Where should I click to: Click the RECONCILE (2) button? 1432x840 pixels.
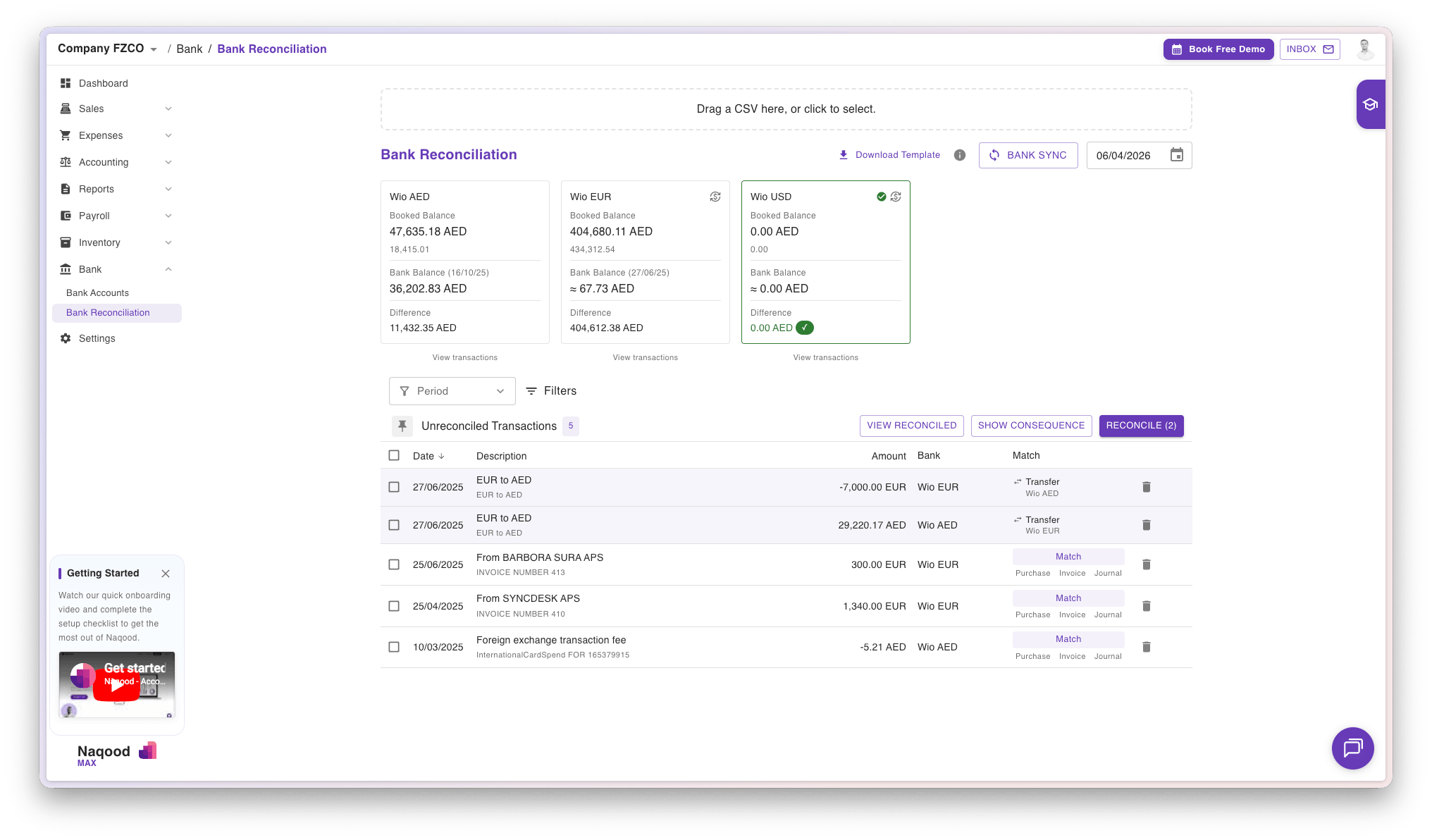[1140, 426]
